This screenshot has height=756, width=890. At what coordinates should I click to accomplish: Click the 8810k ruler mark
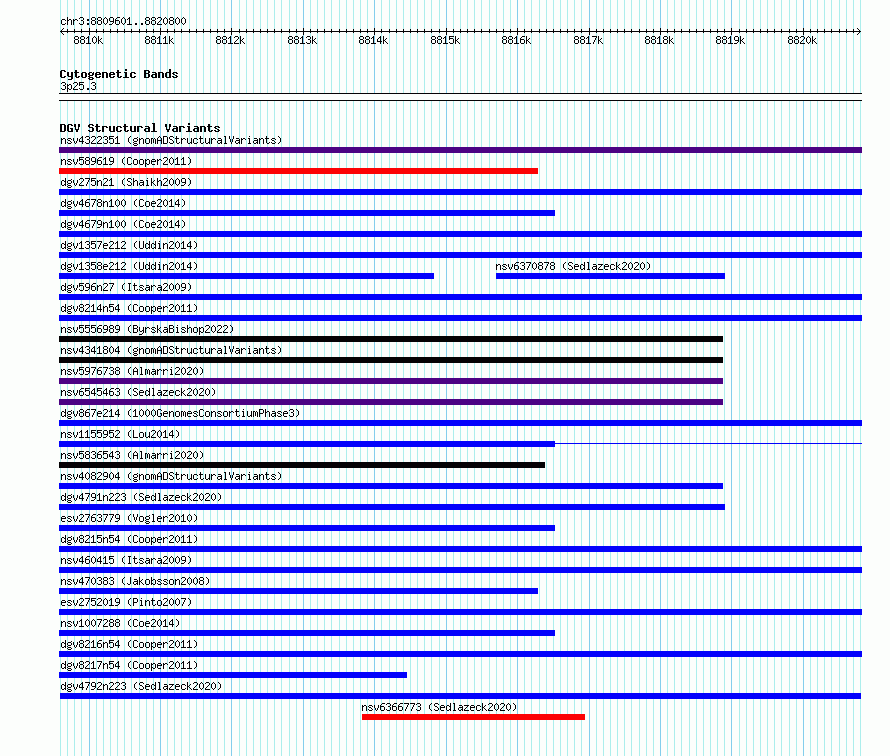pos(89,40)
